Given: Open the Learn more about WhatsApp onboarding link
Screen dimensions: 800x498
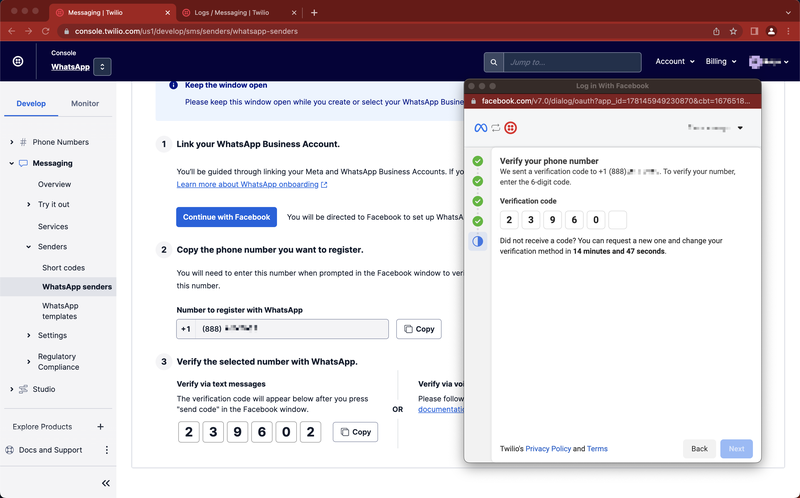Looking at the screenshot, I should click(x=252, y=185).
